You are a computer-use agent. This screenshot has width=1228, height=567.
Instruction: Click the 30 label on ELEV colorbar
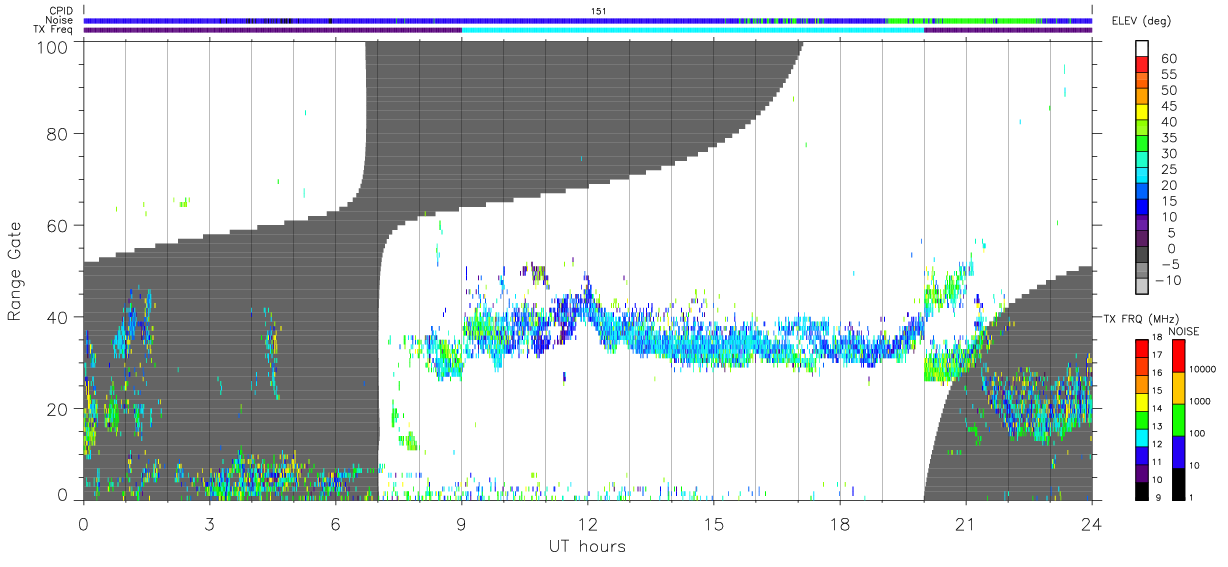click(x=1169, y=154)
